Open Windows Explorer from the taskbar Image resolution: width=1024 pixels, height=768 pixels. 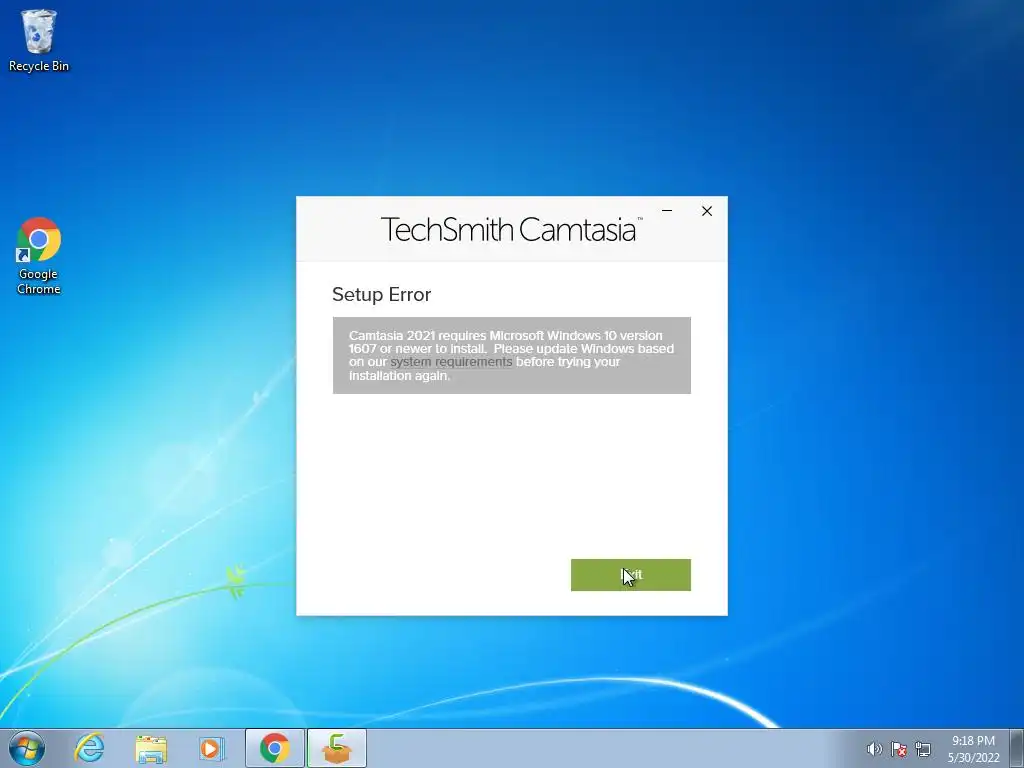[151, 748]
